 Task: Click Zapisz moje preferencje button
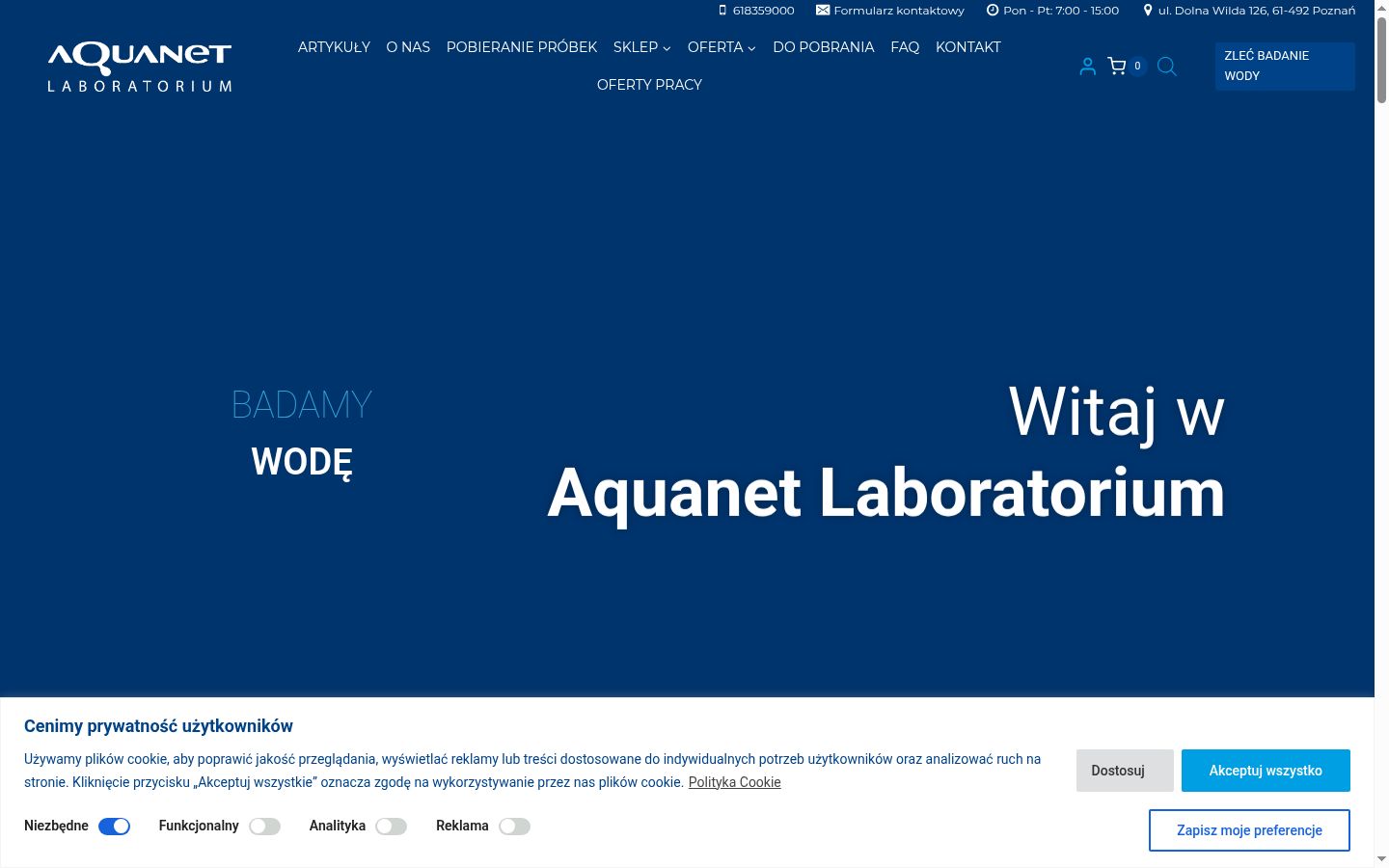pos(1249,830)
